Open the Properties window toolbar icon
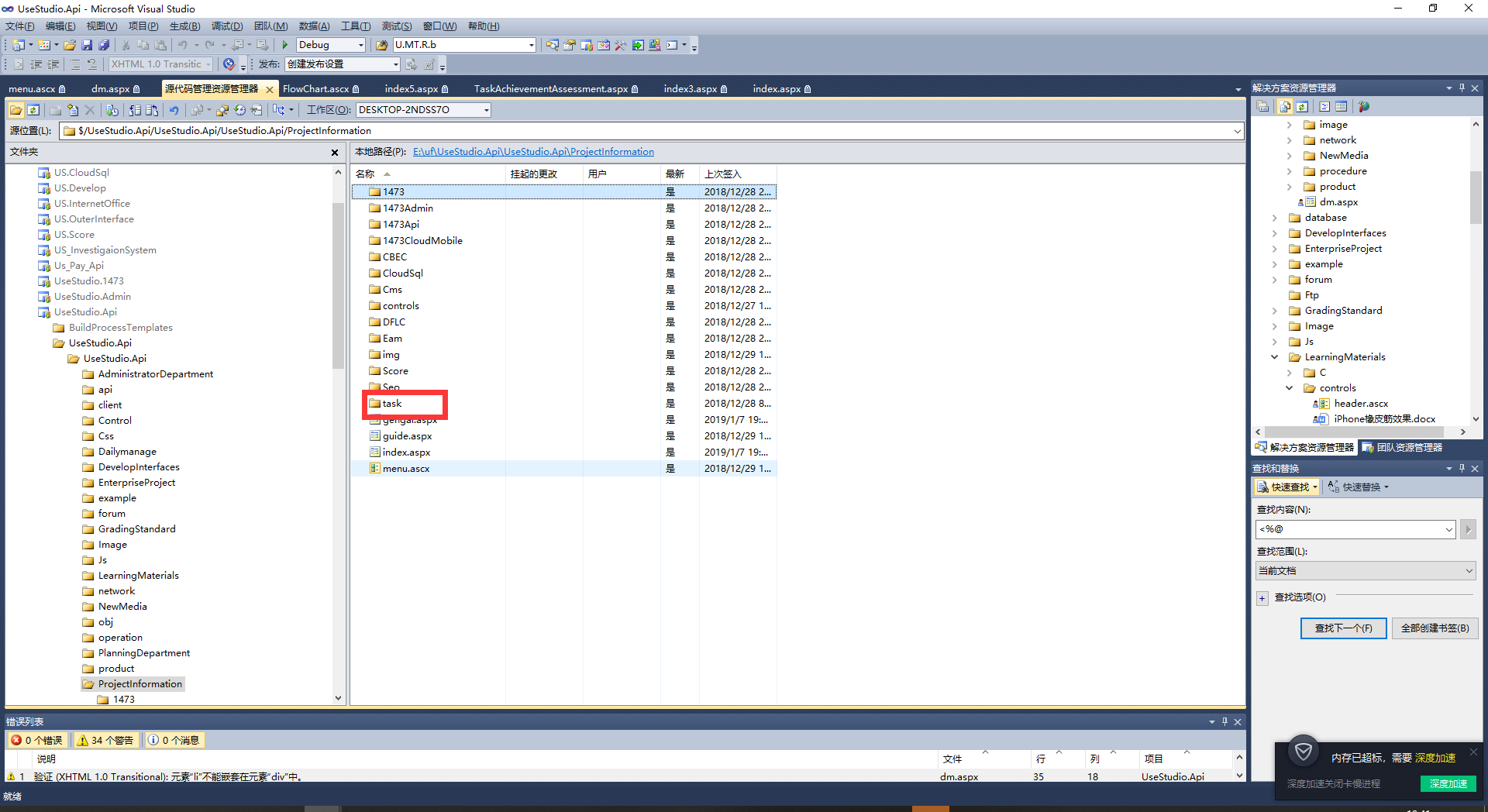This screenshot has width=1488, height=812. 570,45
